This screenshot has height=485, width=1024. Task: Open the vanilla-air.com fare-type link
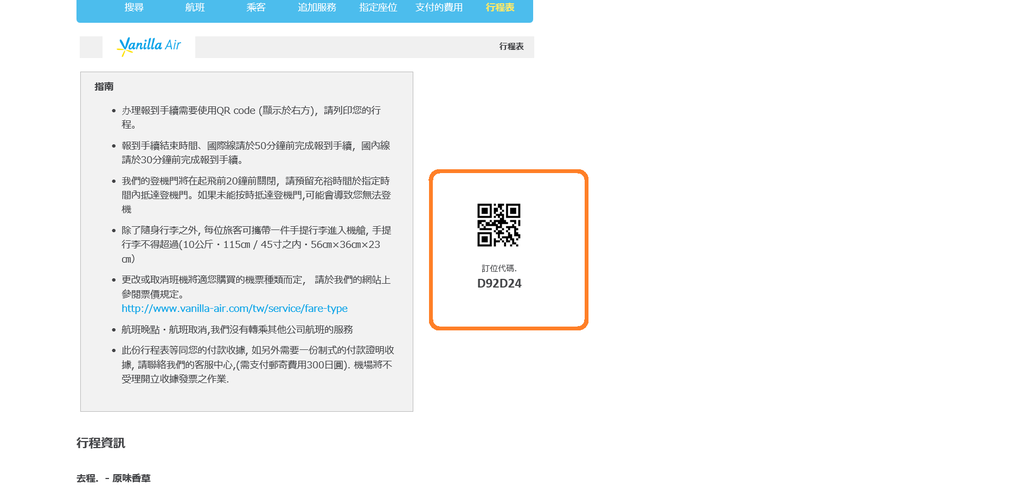(x=234, y=308)
